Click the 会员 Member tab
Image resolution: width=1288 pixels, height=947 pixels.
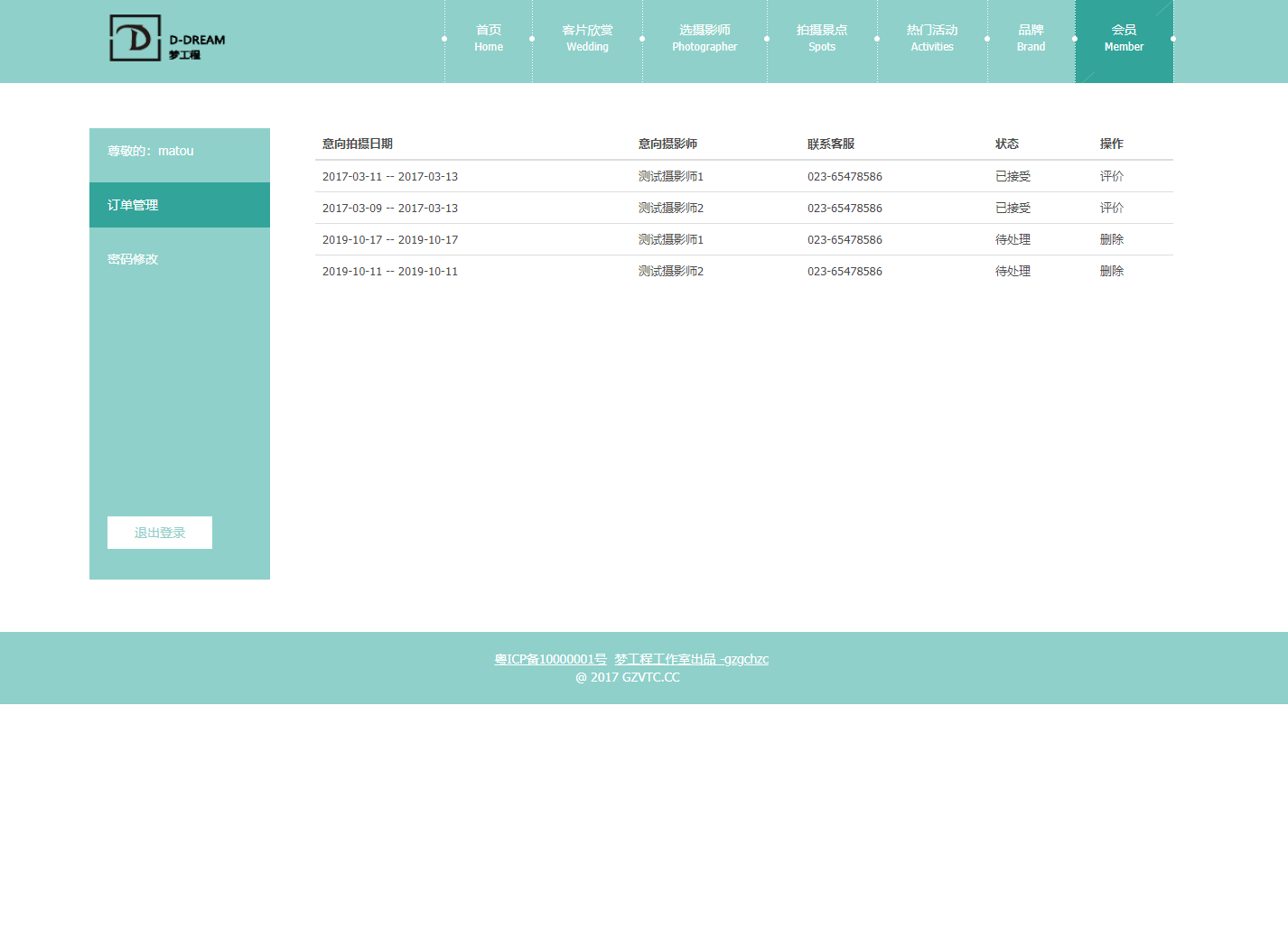1124,39
